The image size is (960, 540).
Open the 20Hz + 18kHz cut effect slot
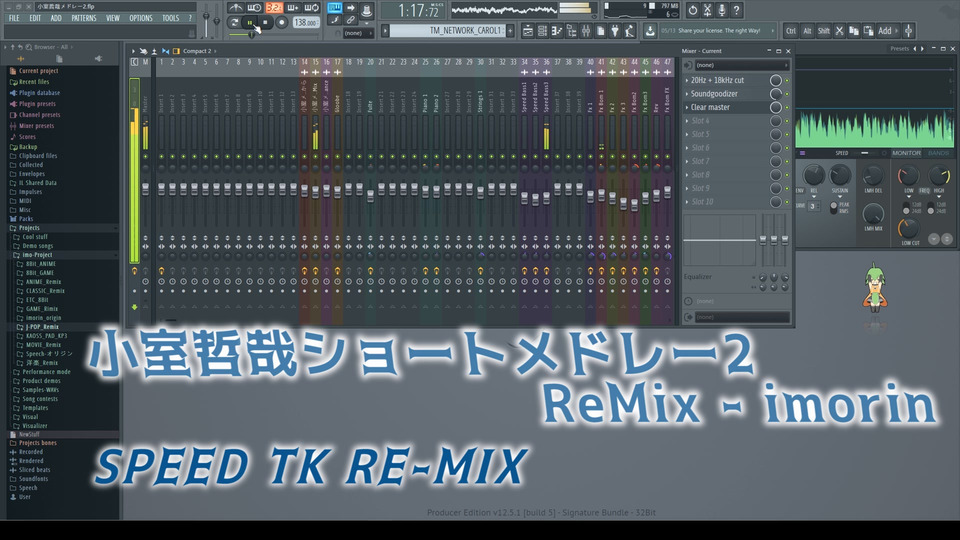pyautogui.click(x=726, y=80)
